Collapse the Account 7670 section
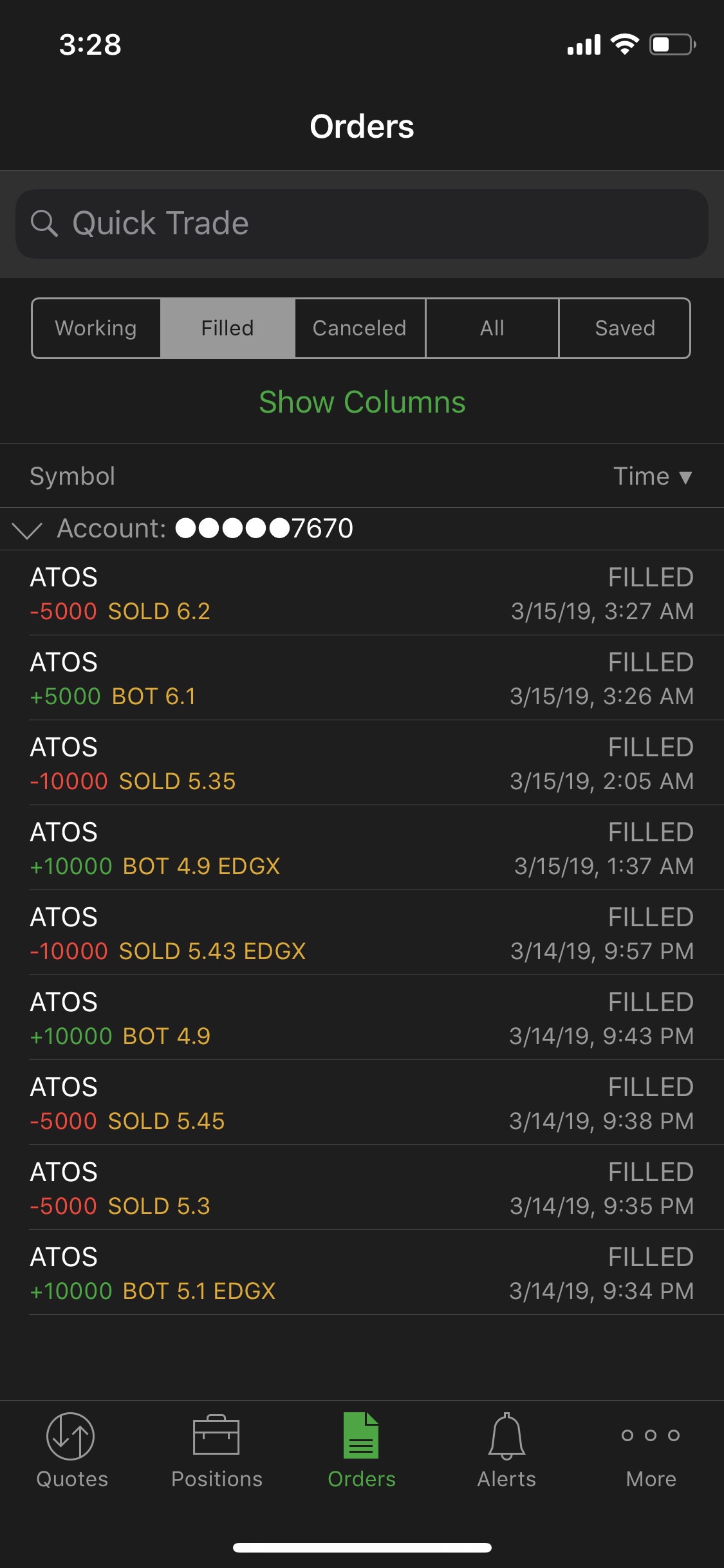 pyautogui.click(x=27, y=530)
